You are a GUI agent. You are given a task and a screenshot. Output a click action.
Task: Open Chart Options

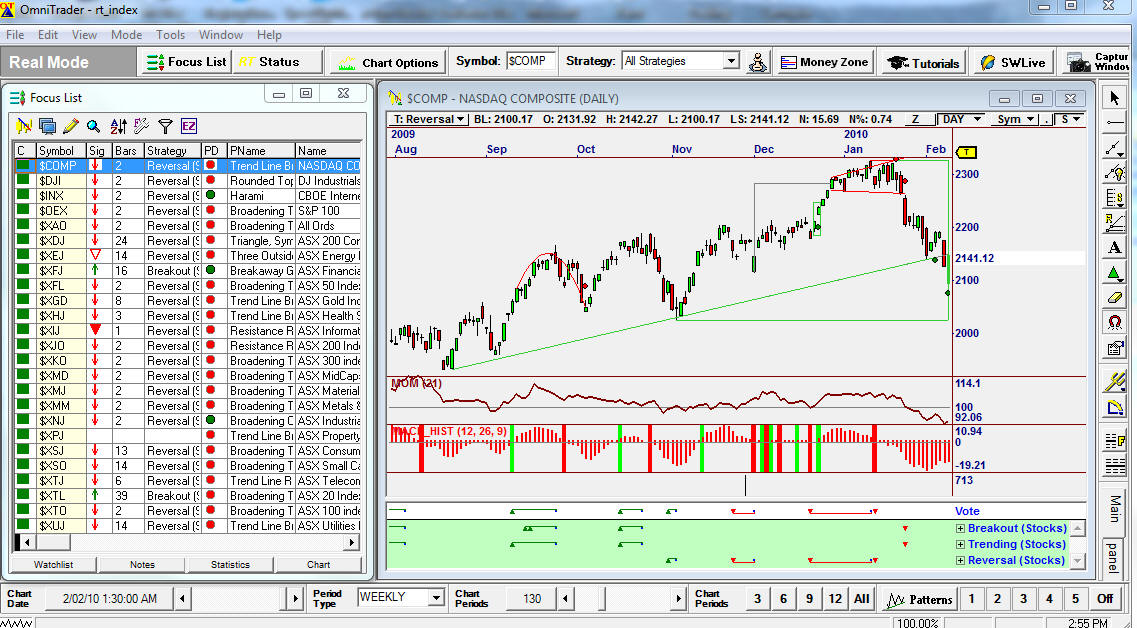tap(388, 62)
